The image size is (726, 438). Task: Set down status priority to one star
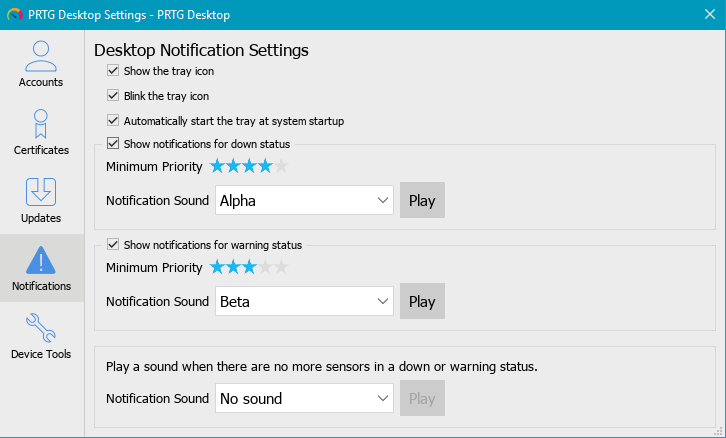(217, 166)
